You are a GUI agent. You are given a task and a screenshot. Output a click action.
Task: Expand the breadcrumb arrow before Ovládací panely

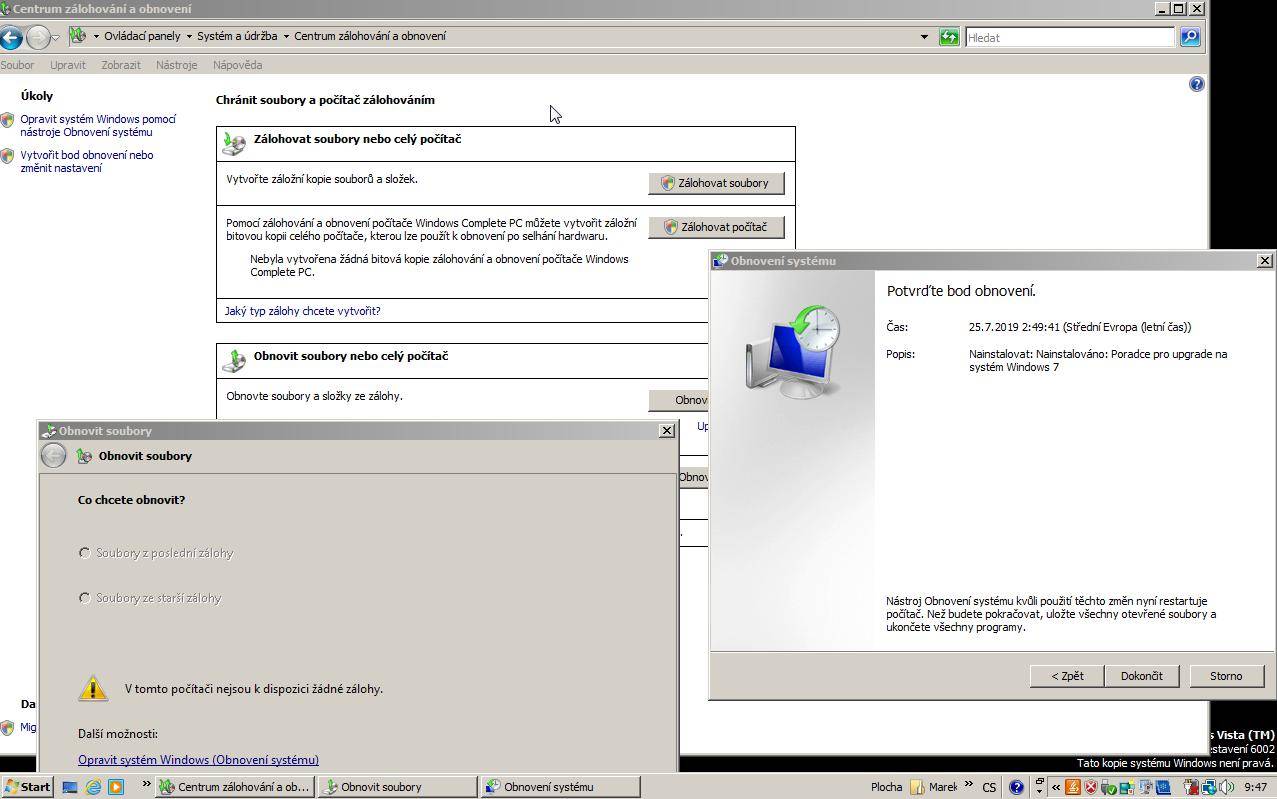(96, 36)
